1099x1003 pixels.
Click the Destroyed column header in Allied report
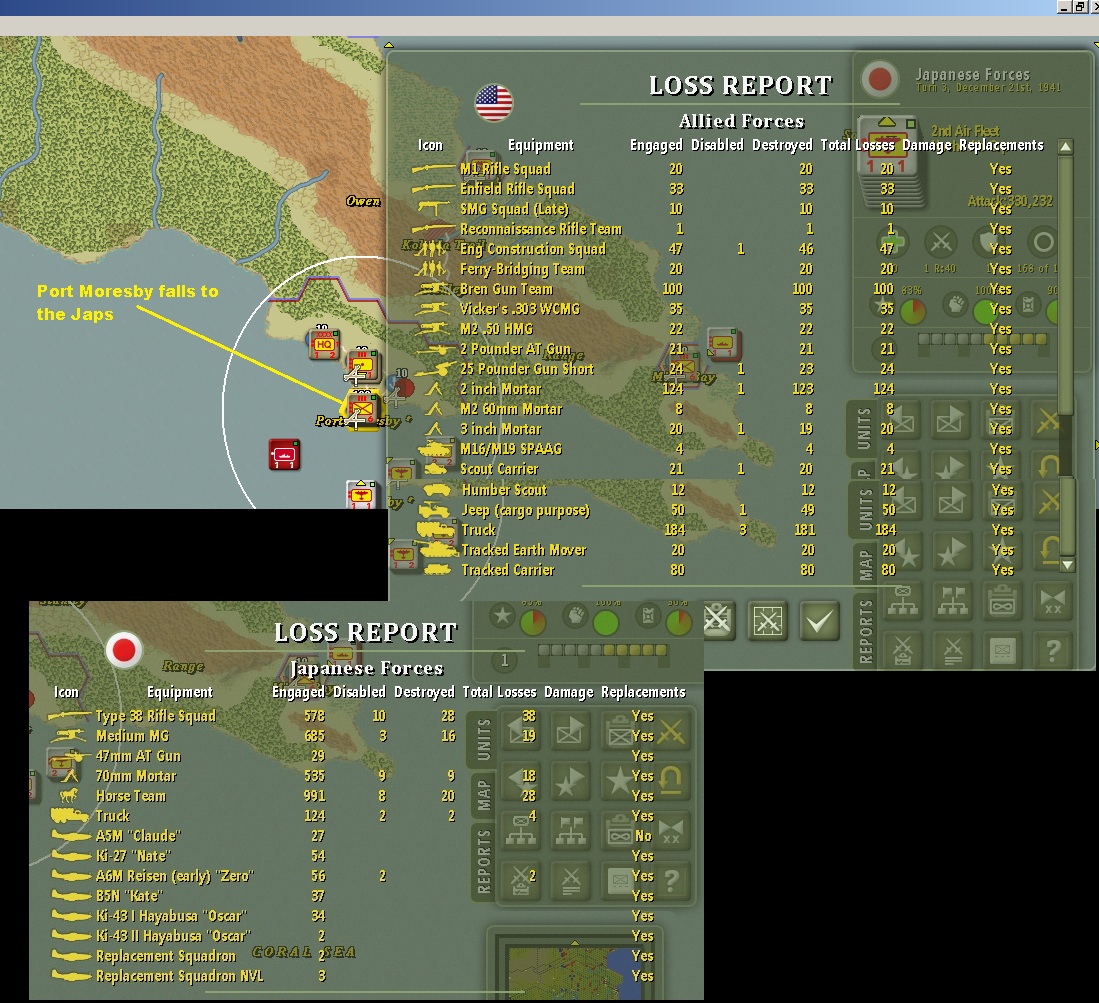pos(782,145)
